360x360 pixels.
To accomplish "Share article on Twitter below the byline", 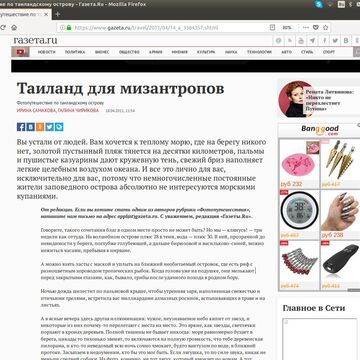I will (50, 127).
